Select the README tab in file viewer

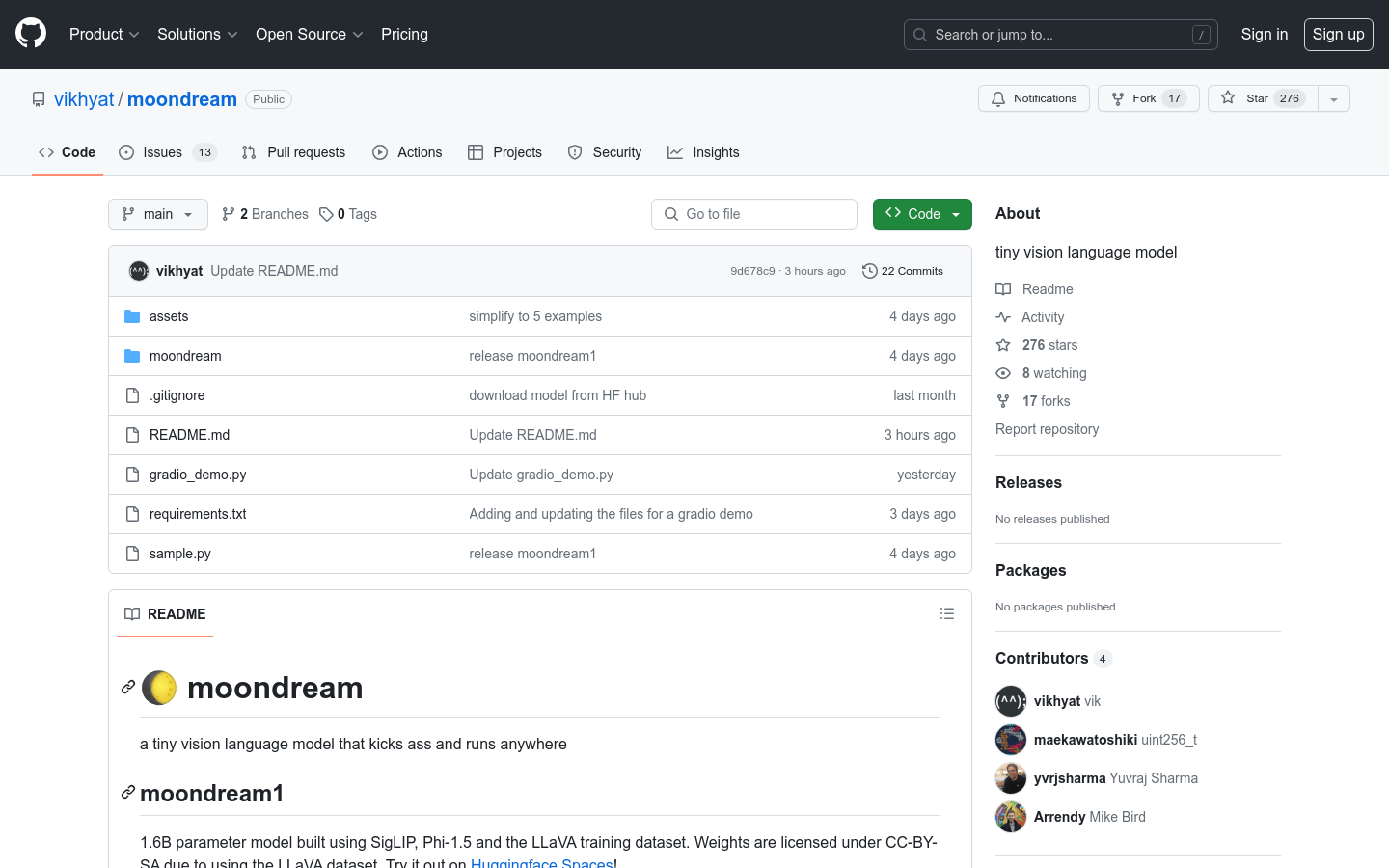(x=165, y=614)
